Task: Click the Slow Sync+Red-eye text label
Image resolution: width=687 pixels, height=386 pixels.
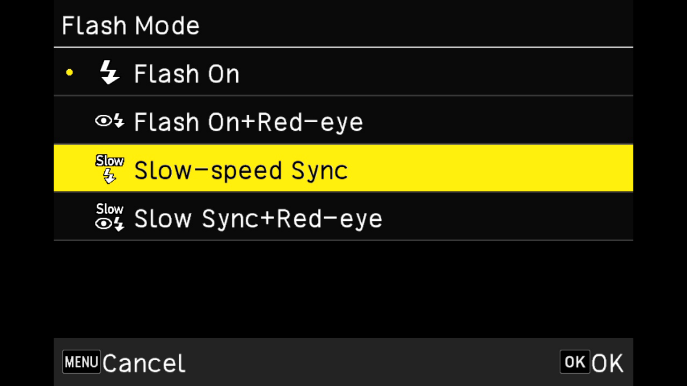Action: [x=258, y=218]
